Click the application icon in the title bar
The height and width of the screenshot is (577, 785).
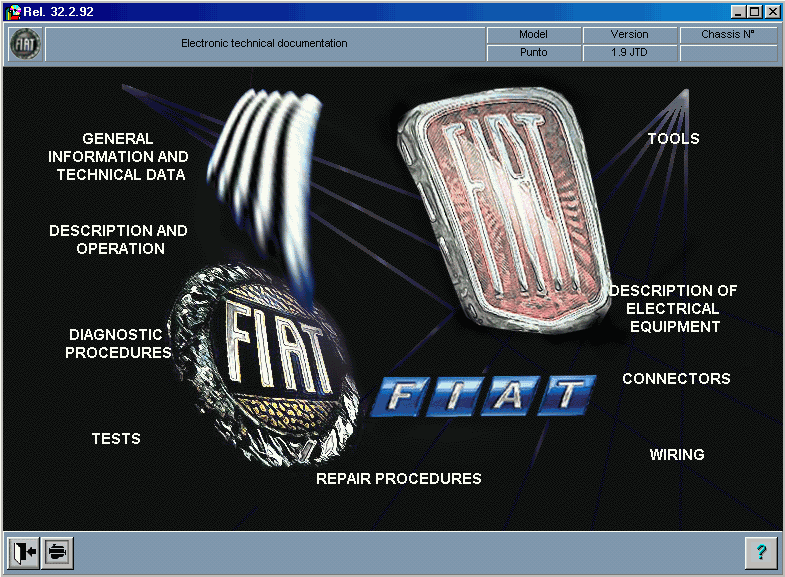pyautogui.click(x=14, y=12)
